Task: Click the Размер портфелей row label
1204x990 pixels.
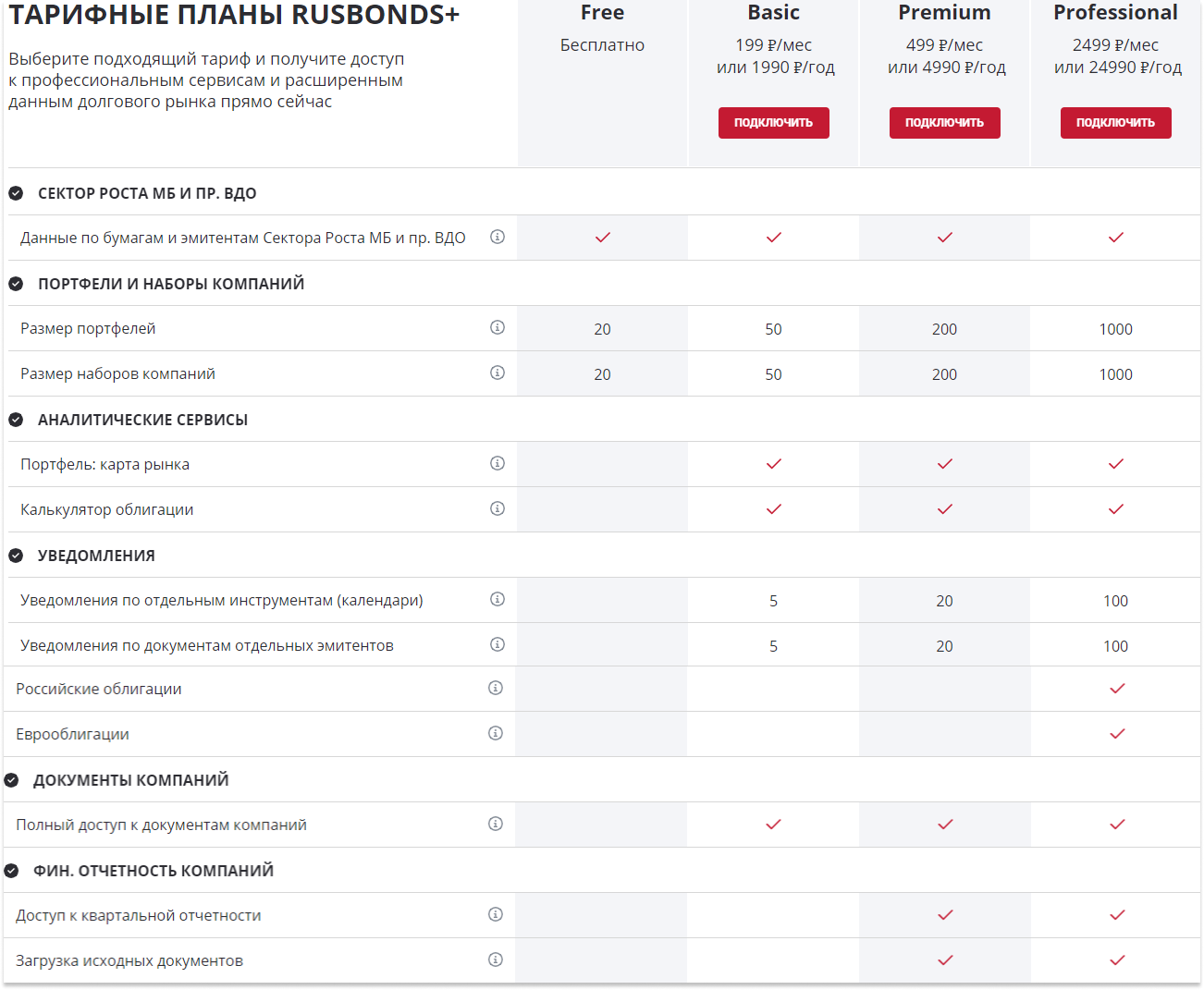Action: (x=88, y=329)
